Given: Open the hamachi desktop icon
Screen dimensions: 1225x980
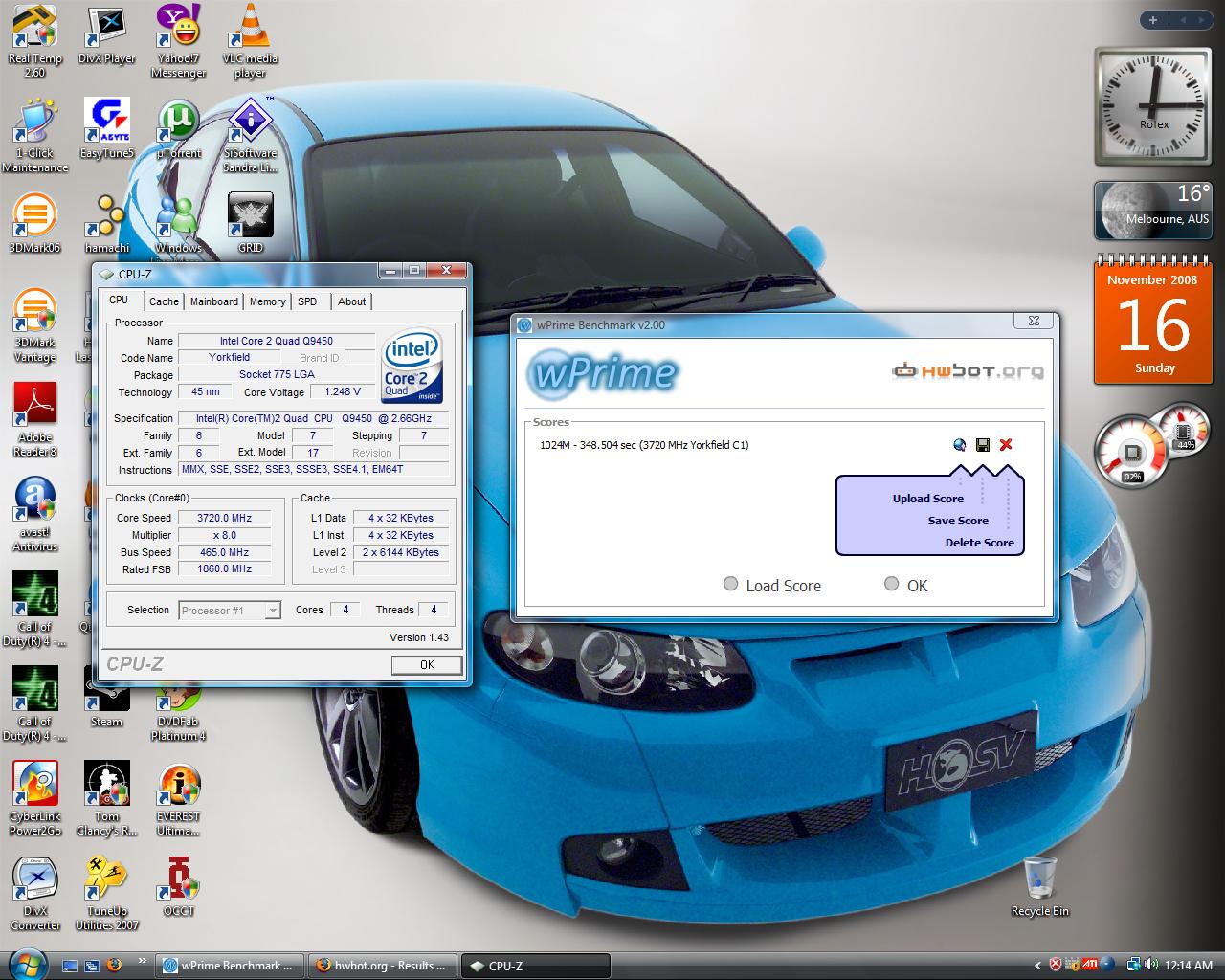Looking at the screenshot, I should (106, 224).
